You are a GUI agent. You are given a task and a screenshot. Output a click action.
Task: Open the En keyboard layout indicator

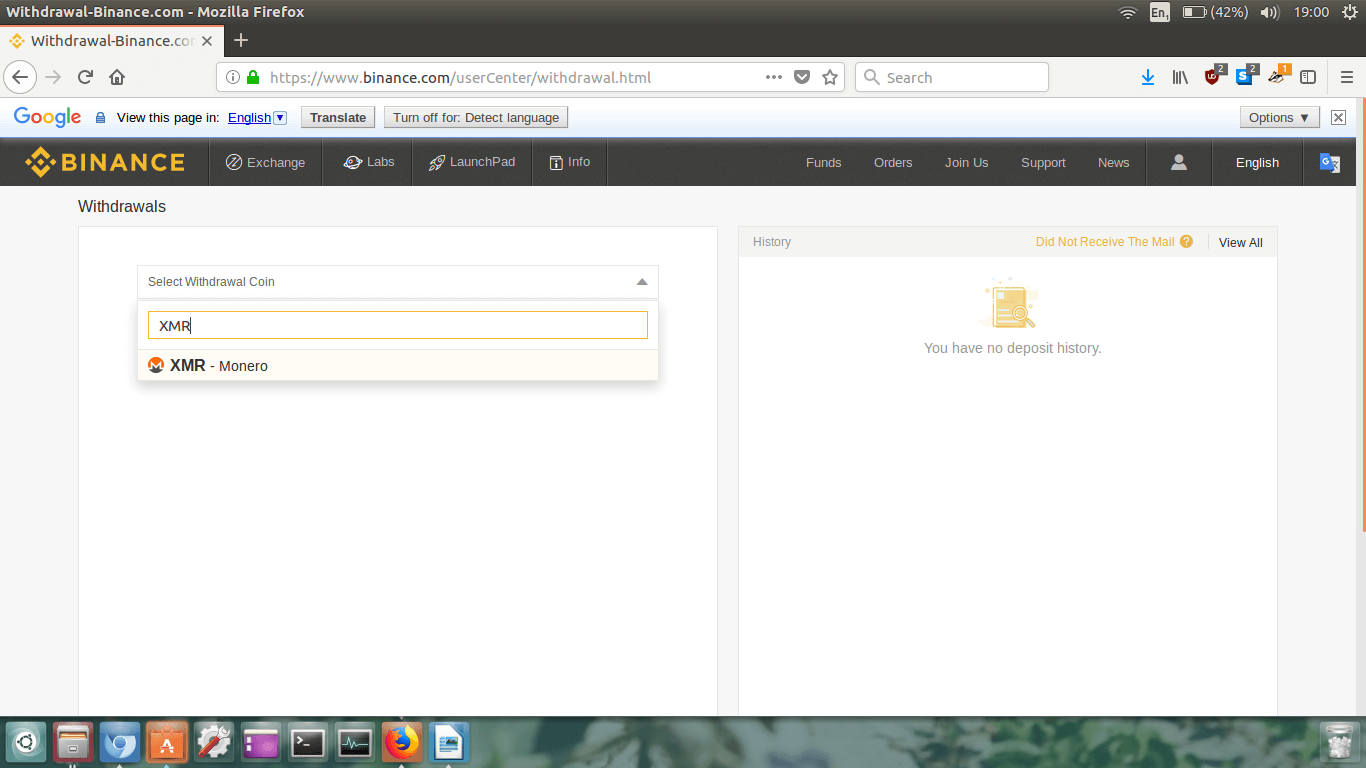click(1160, 12)
